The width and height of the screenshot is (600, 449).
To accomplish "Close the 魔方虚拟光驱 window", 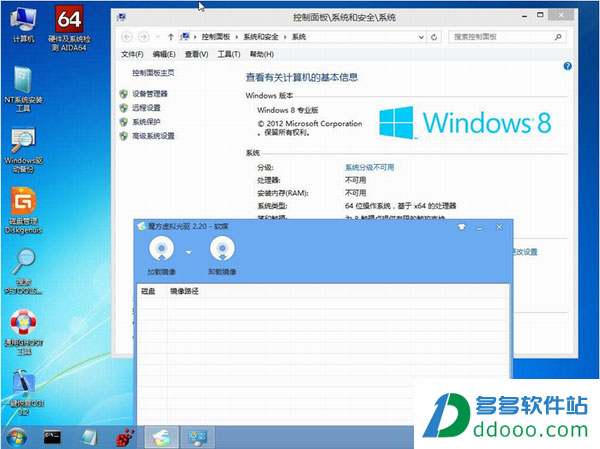I will point(499,227).
